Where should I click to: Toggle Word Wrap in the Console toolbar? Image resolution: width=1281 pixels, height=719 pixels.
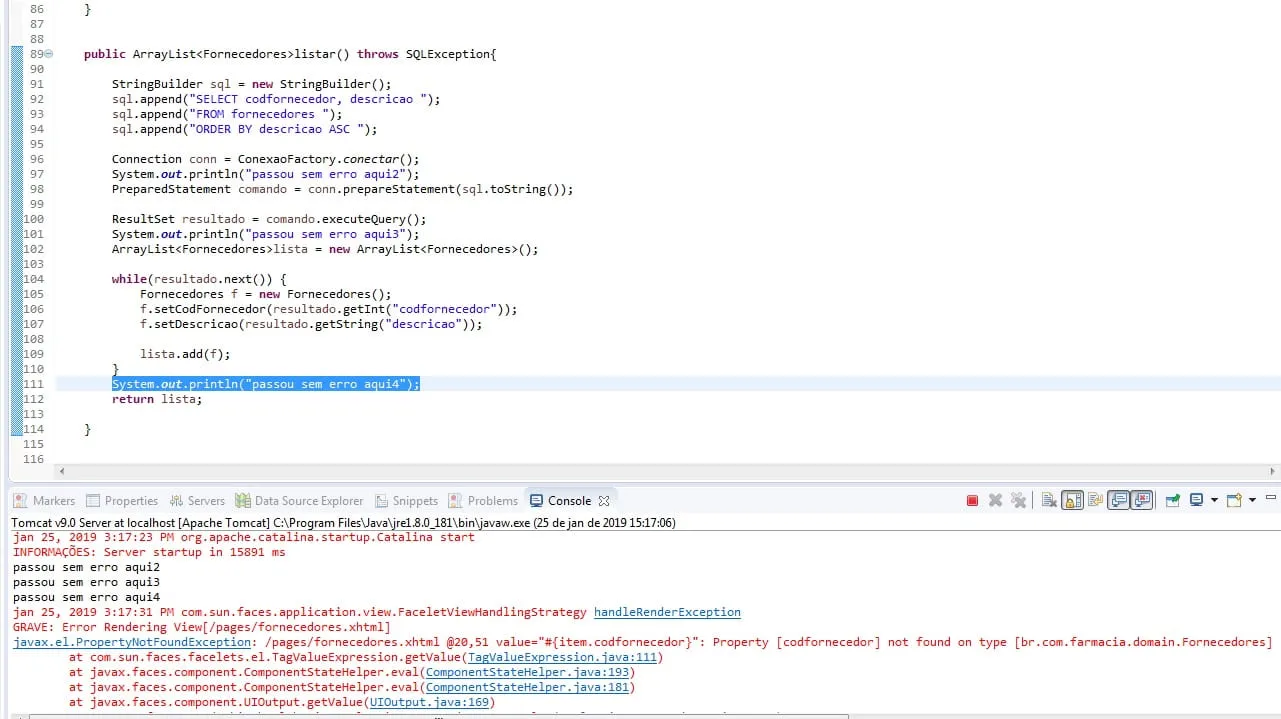click(1095, 500)
